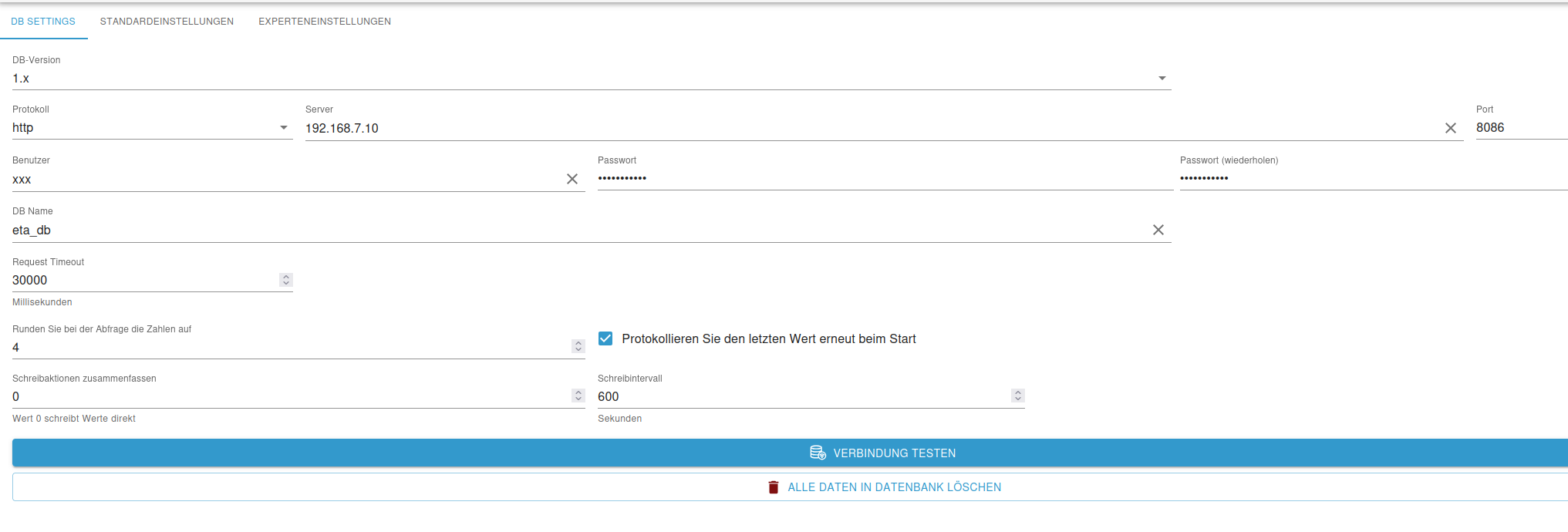
Task: Click the Schreibintervall stepper arrows
Action: tap(1018, 396)
